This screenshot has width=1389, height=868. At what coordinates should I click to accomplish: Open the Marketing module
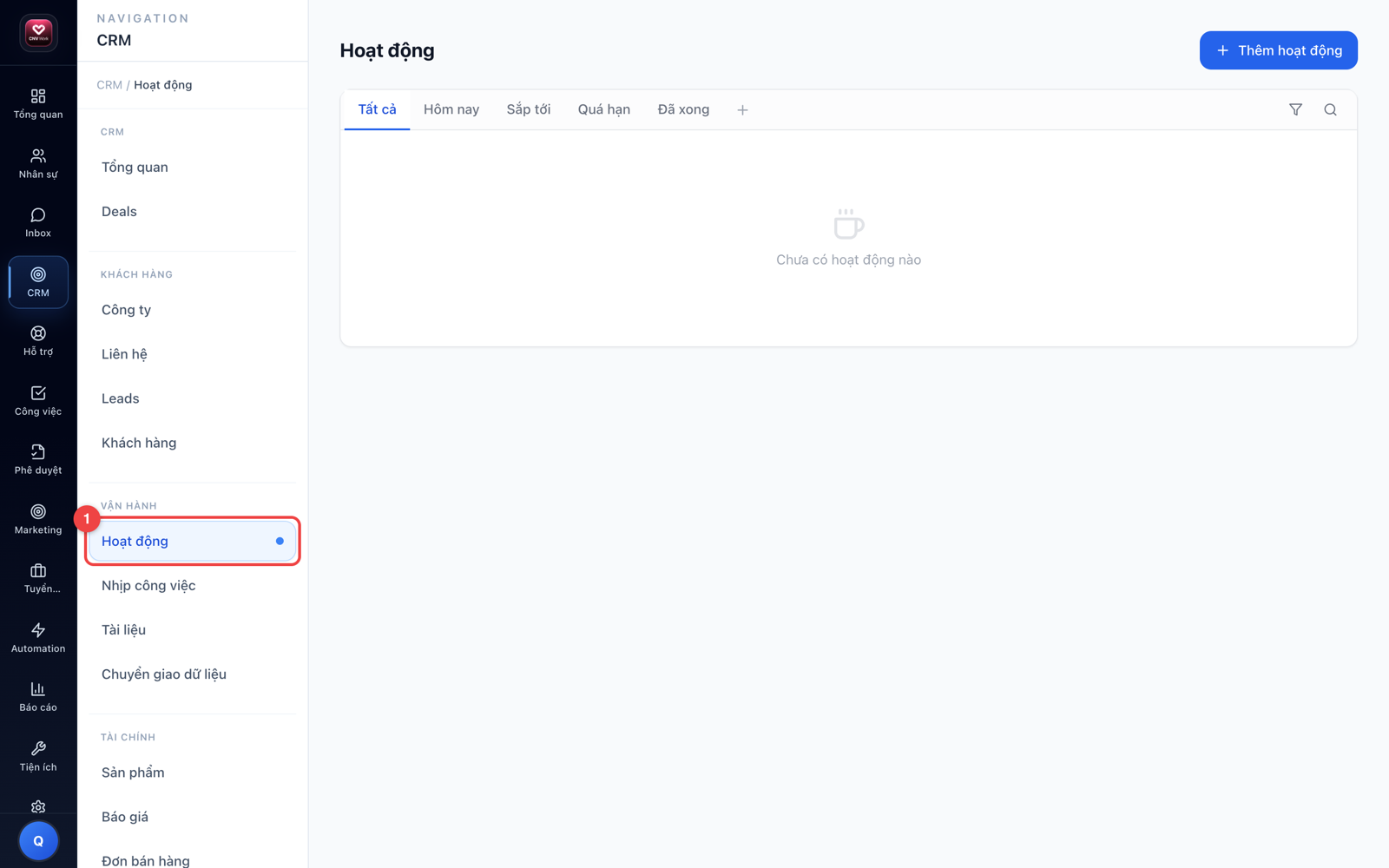pyautogui.click(x=38, y=519)
